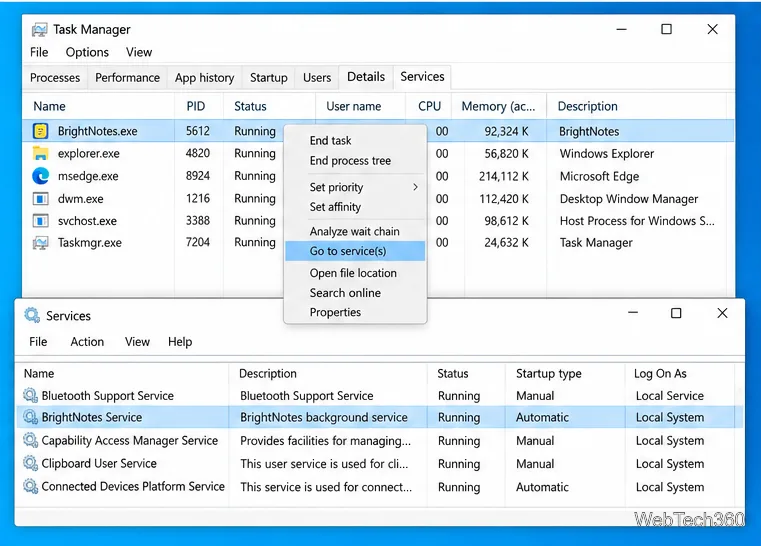Image resolution: width=761 pixels, height=546 pixels.
Task: Click BrightNotes background service description
Action: [324, 417]
